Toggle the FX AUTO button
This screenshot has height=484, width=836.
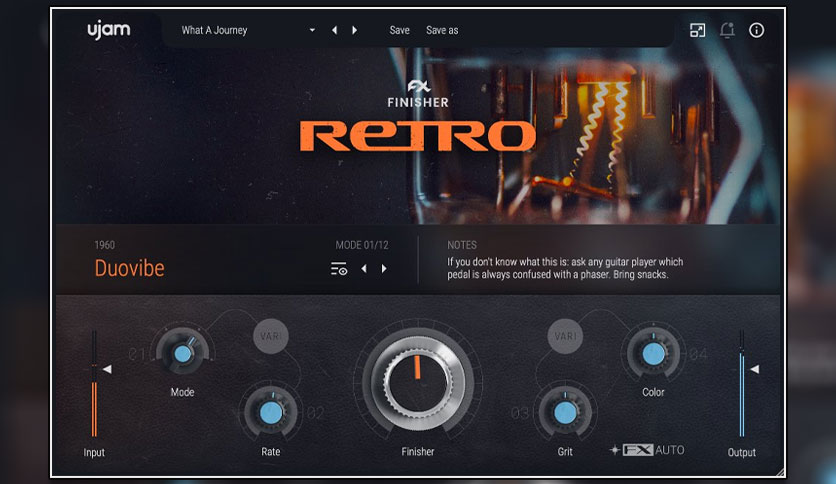647,450
